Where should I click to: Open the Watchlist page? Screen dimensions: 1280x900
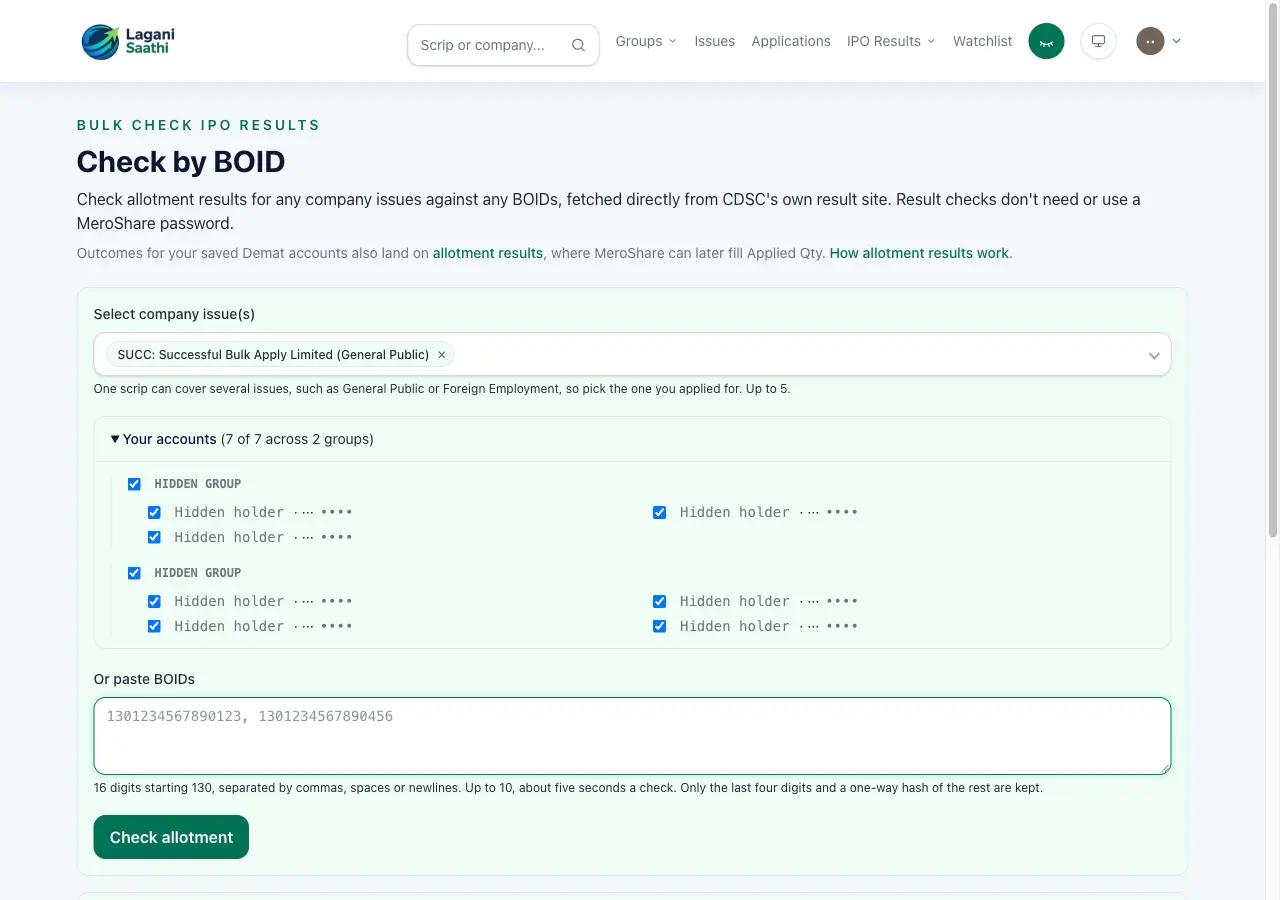pos(982,41)
